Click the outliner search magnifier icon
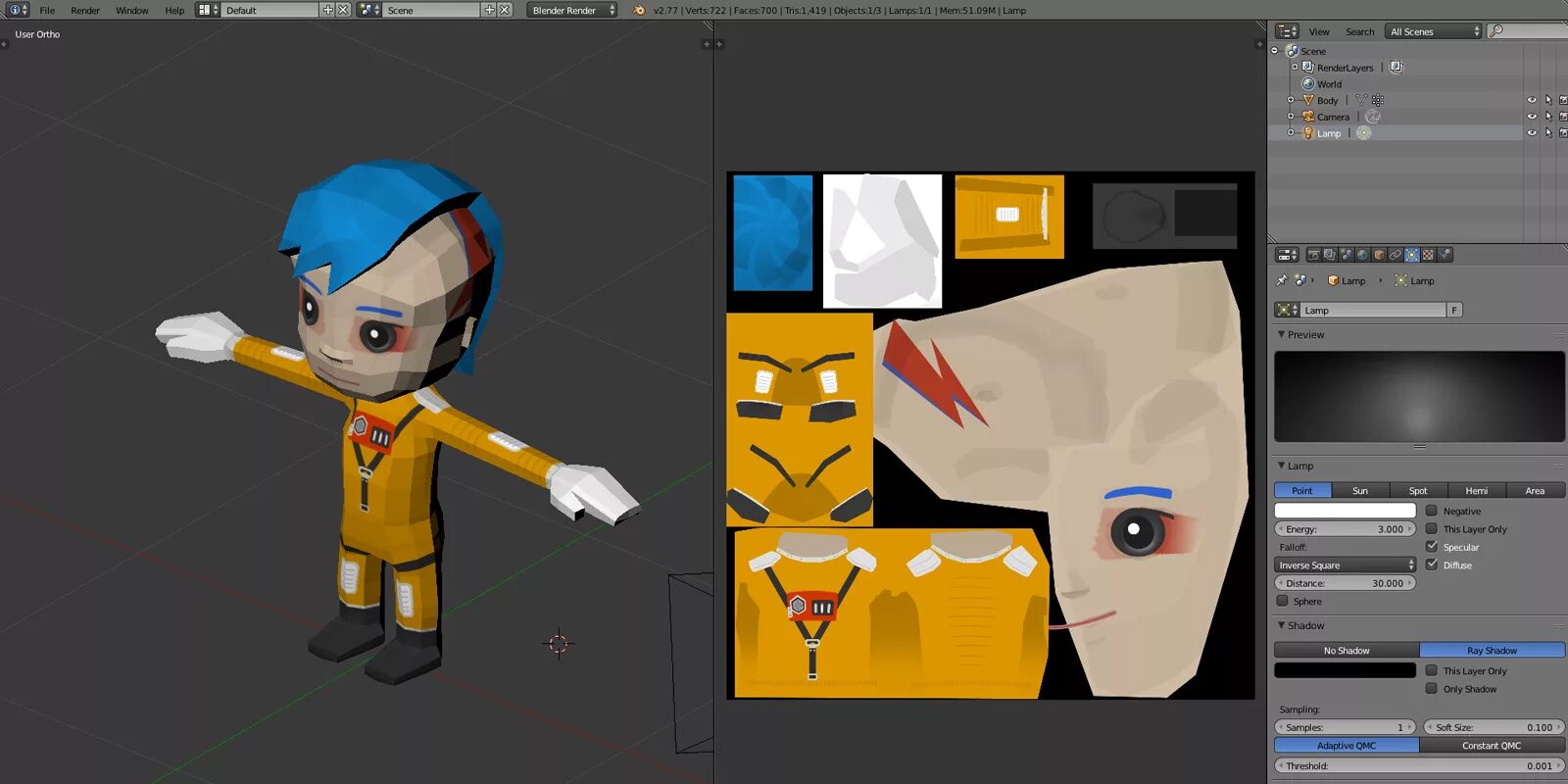This screenshot has width=1568, height=784. click(1495, 31)
